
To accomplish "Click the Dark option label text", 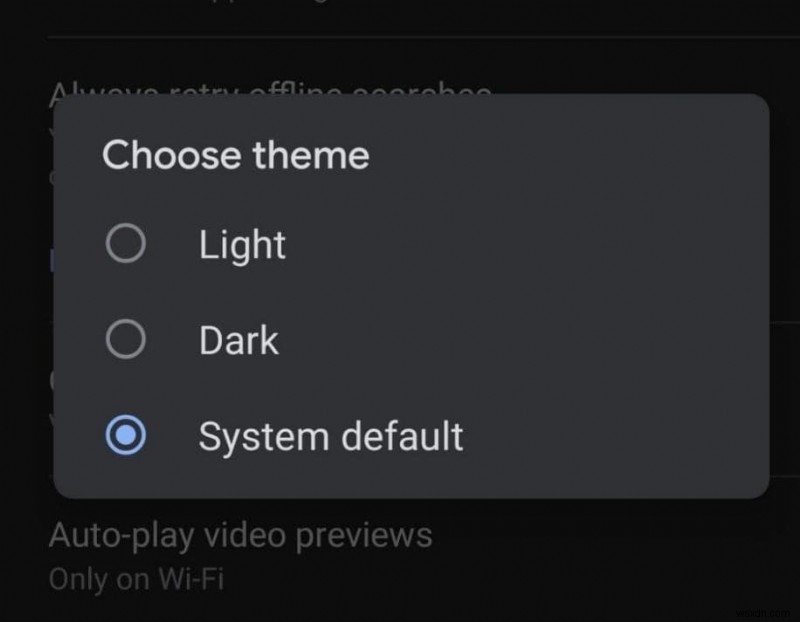I will (239, 339).
